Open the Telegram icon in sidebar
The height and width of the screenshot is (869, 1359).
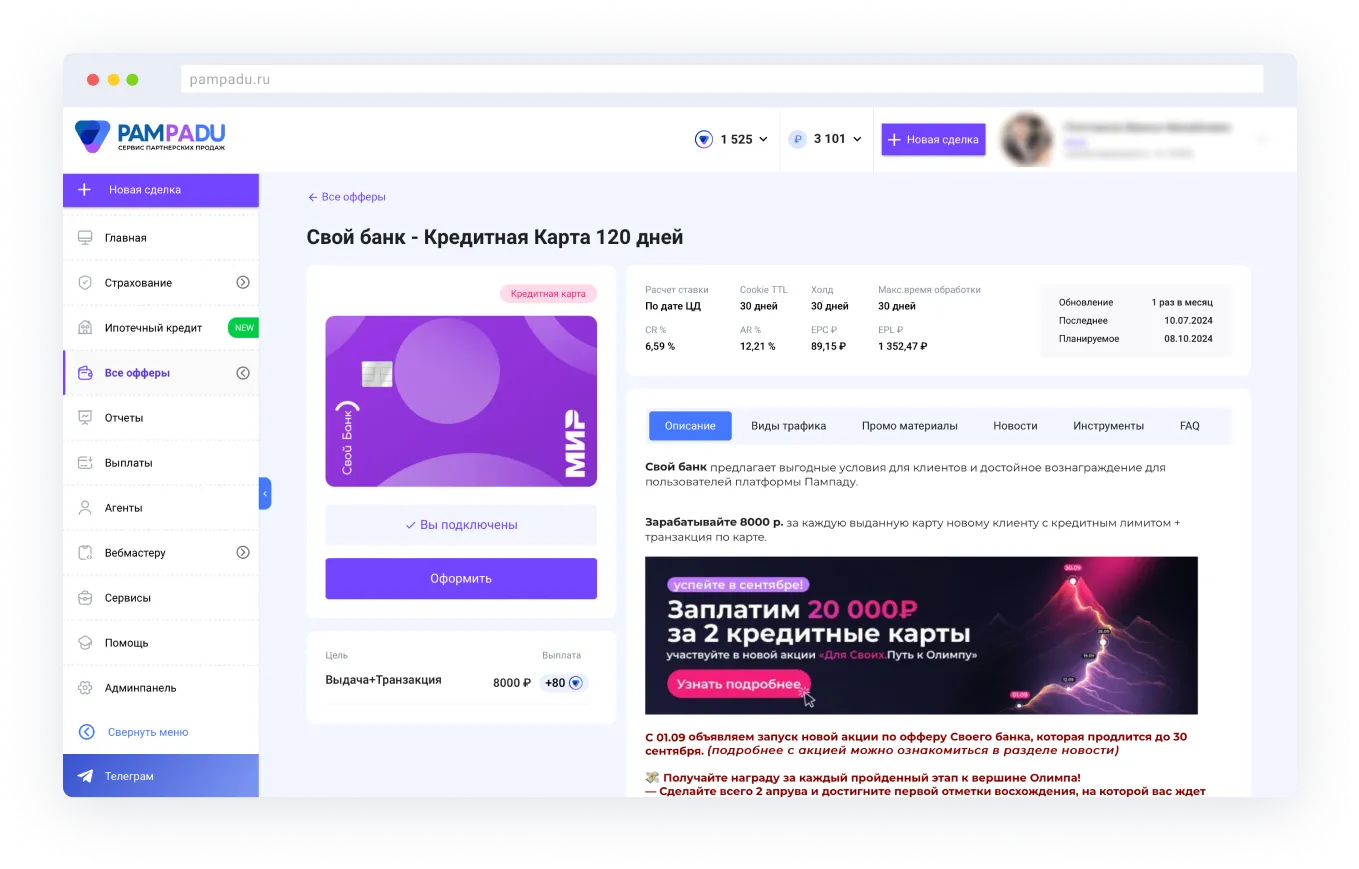tap(86, 776)
